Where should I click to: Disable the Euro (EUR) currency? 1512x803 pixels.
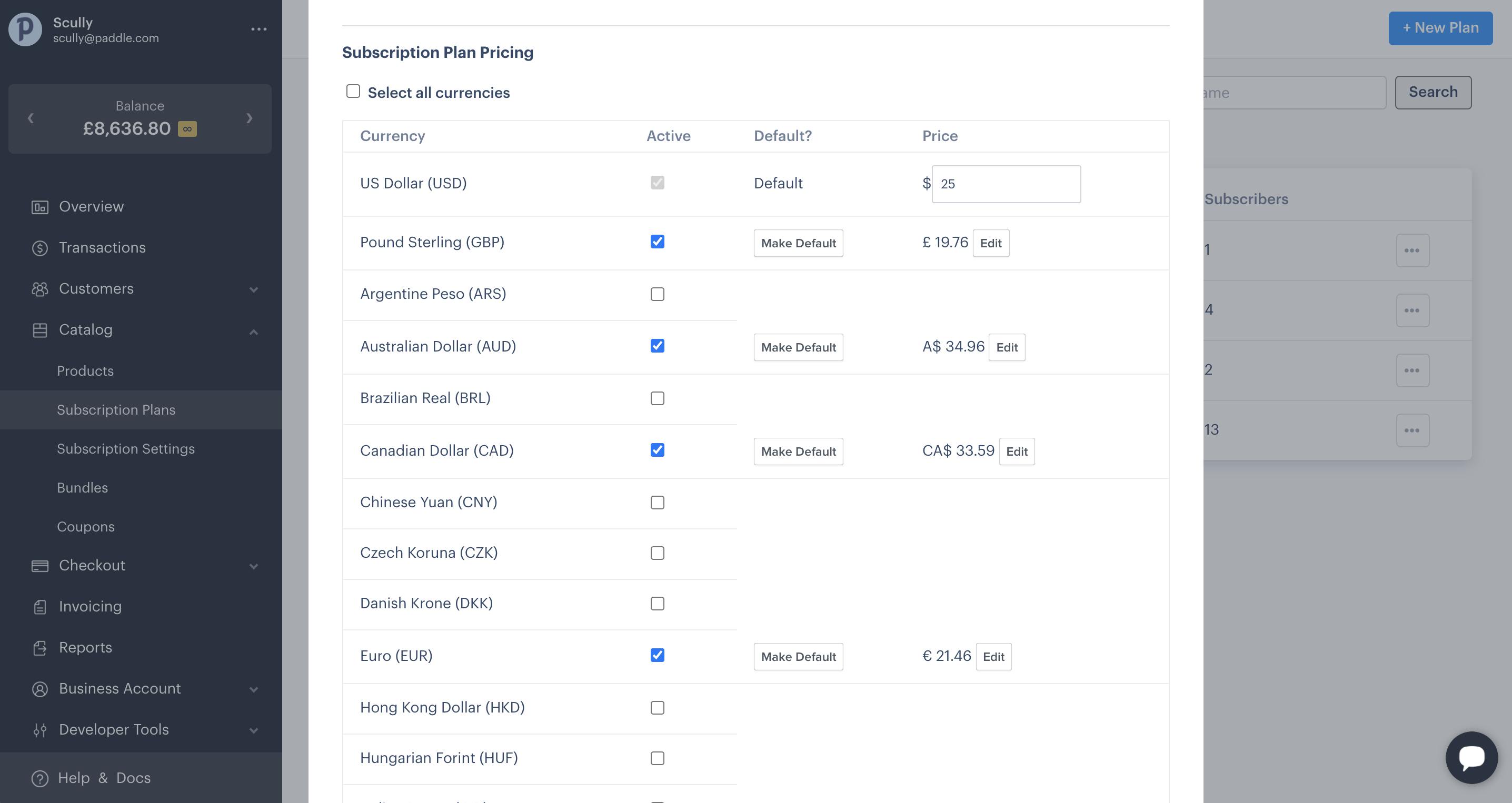(x=658, y=655)
